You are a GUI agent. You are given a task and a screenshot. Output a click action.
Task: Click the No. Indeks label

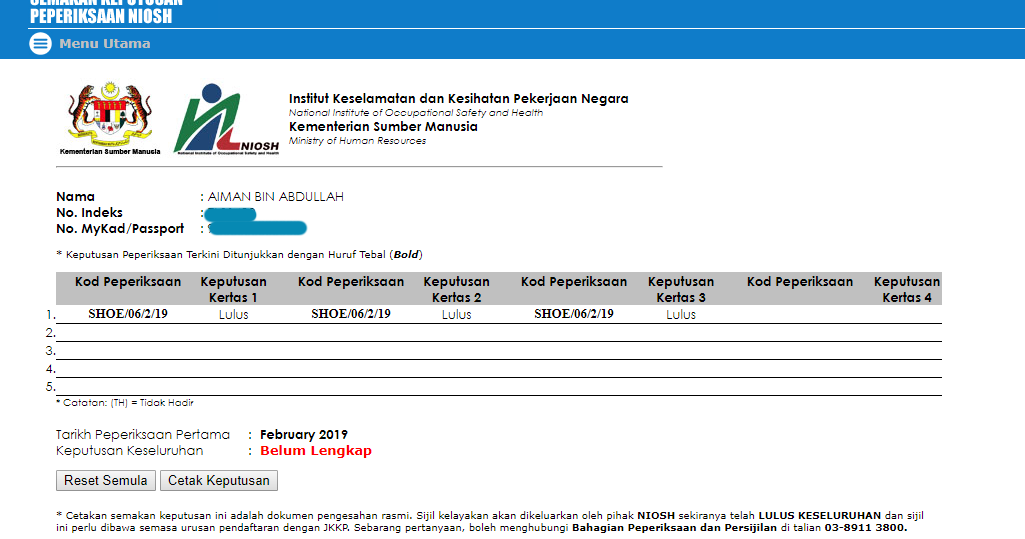[x=90, y=213]
